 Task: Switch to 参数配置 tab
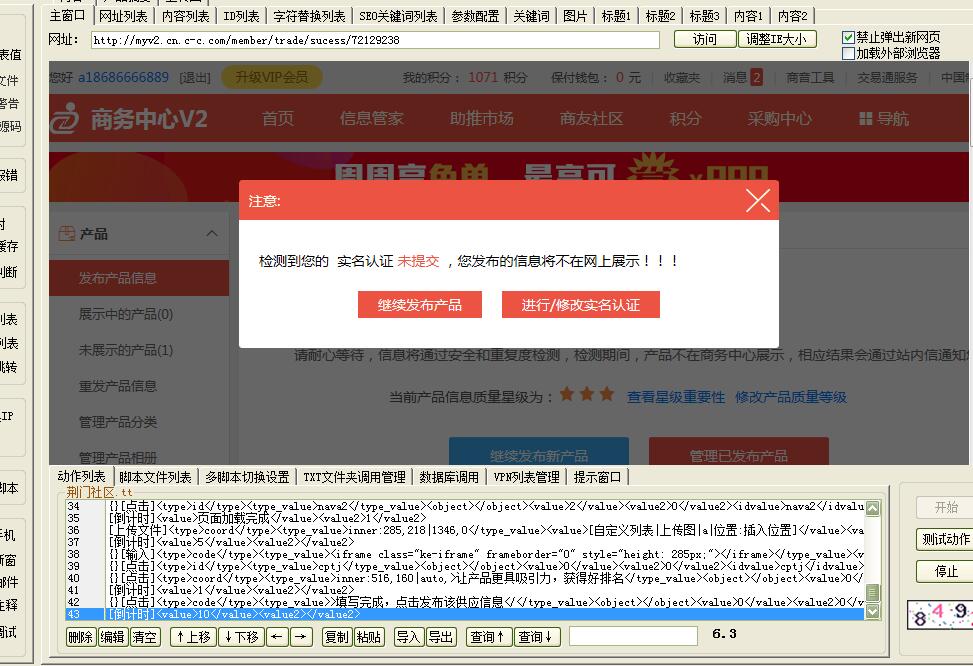pyautogui.click(x=475, y=16)
